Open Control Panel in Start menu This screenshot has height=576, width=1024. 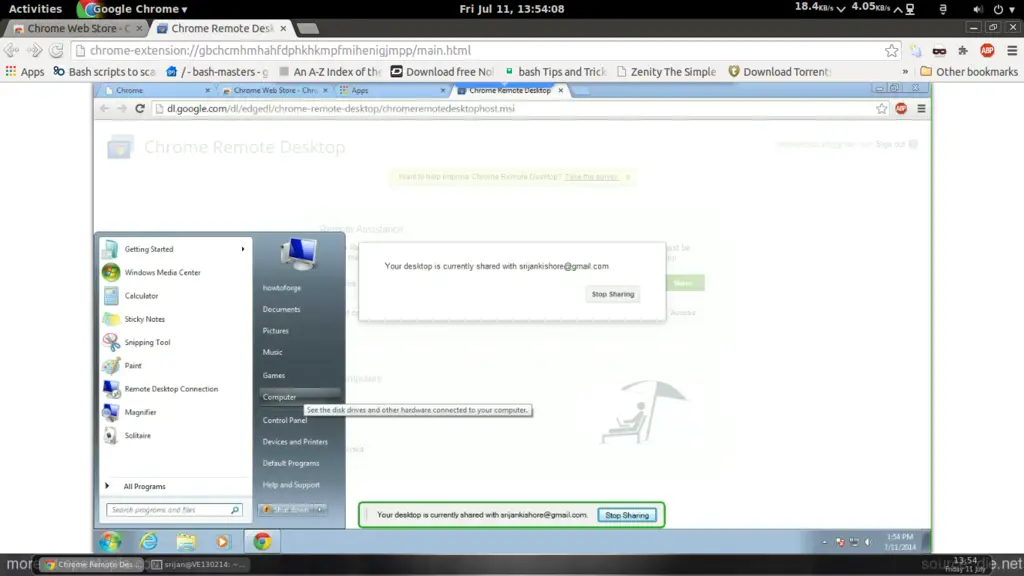coord(285,421)
